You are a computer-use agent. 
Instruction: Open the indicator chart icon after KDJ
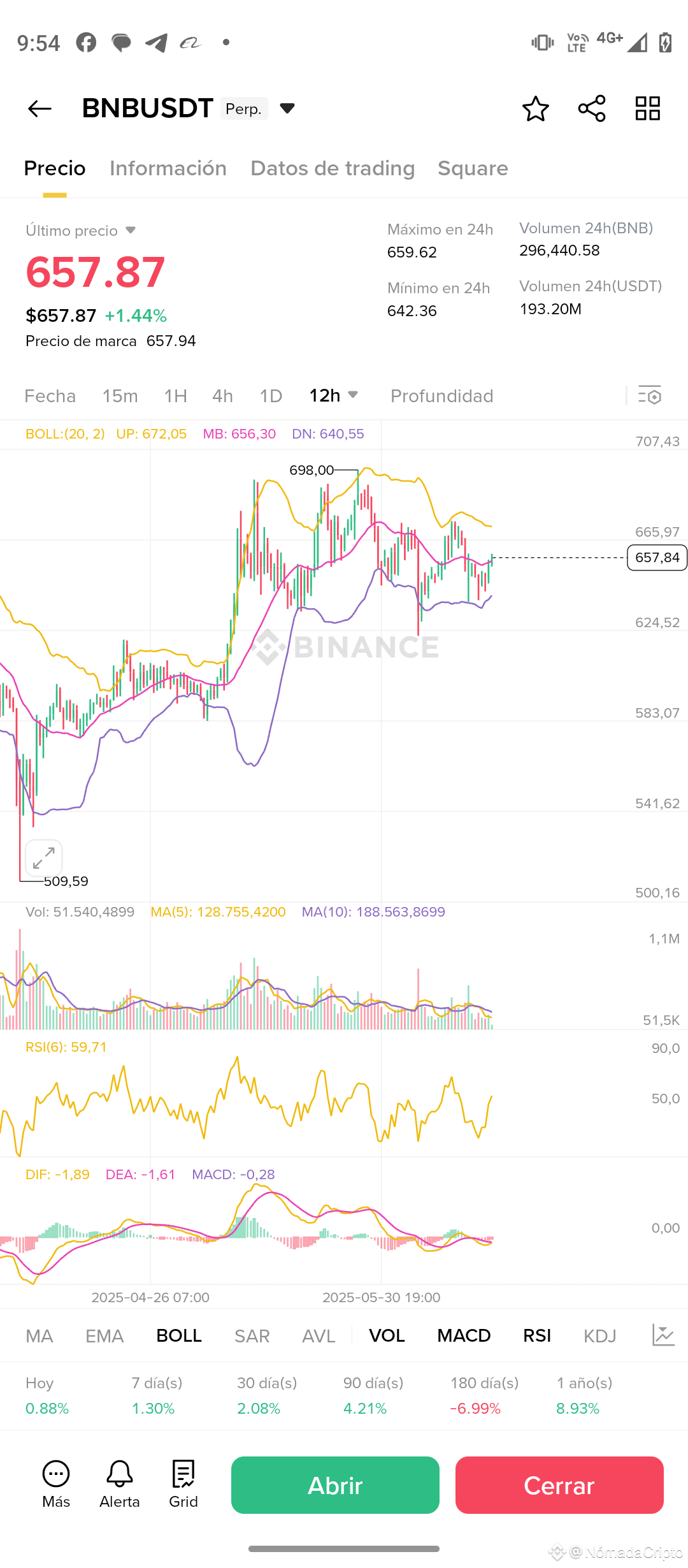point(663,1335)
